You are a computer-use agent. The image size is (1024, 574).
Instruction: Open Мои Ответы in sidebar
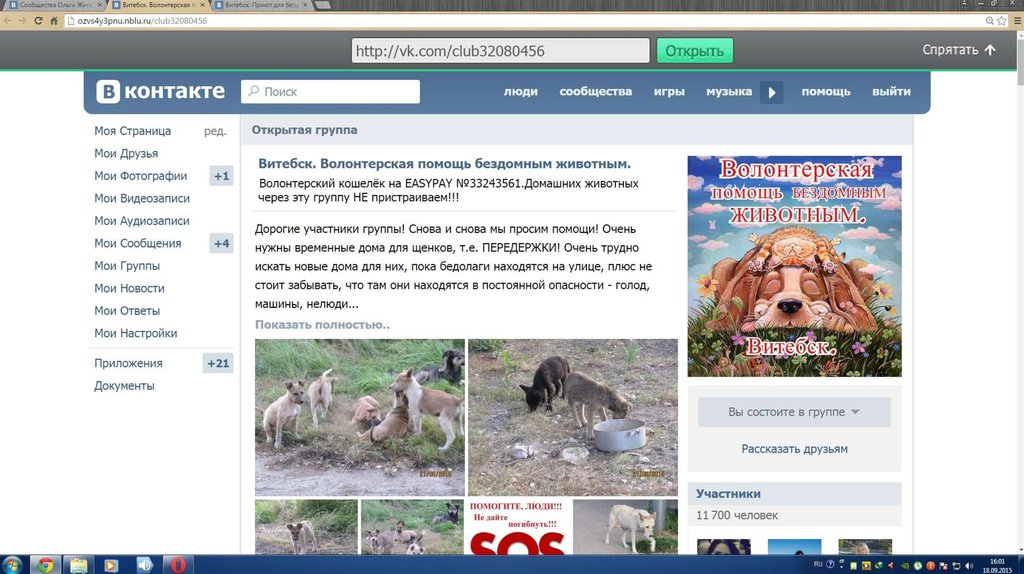click(127, 311)
